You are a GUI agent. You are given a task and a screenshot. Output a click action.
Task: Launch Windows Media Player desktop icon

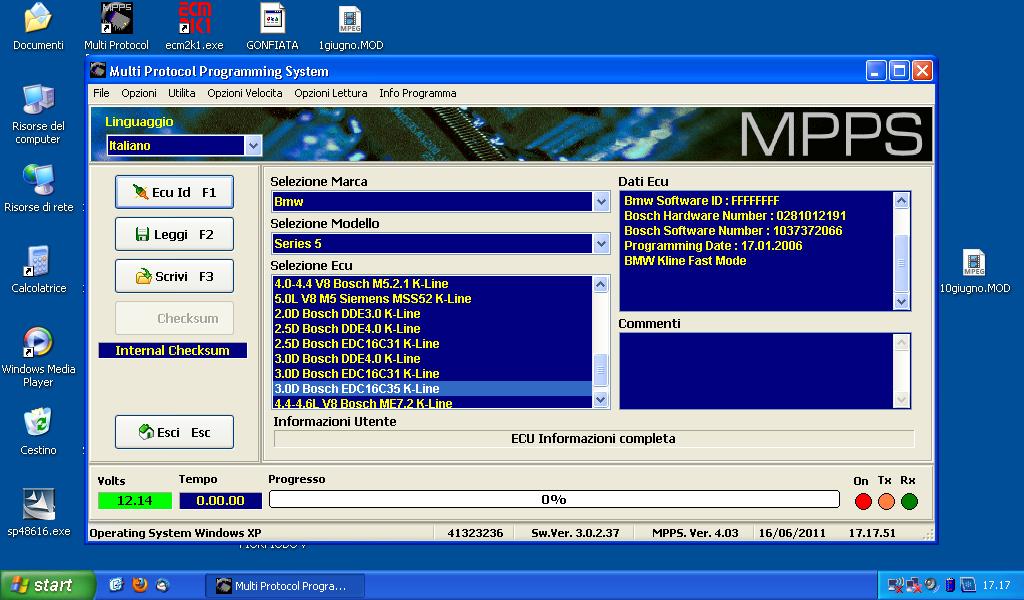[38, 342]
